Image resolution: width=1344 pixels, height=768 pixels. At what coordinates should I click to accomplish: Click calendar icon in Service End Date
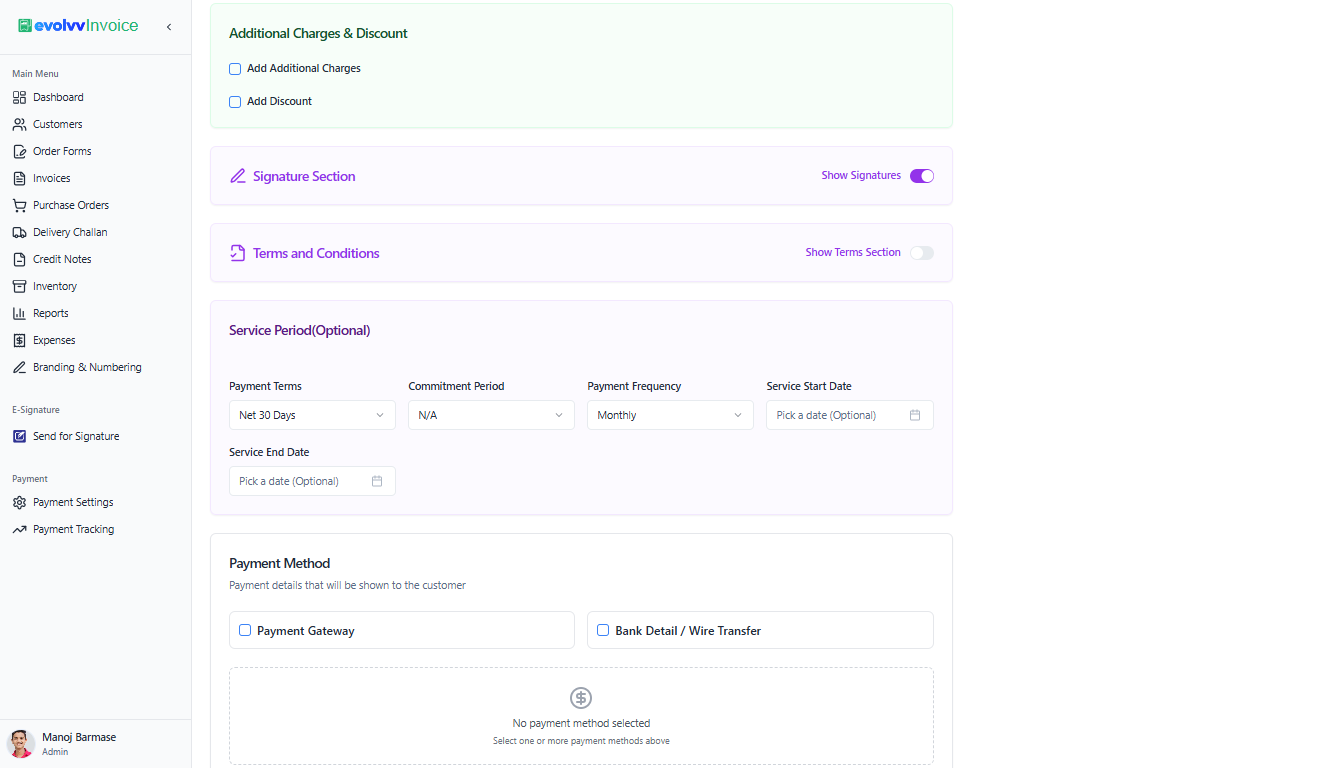click(x=377, y=481)
